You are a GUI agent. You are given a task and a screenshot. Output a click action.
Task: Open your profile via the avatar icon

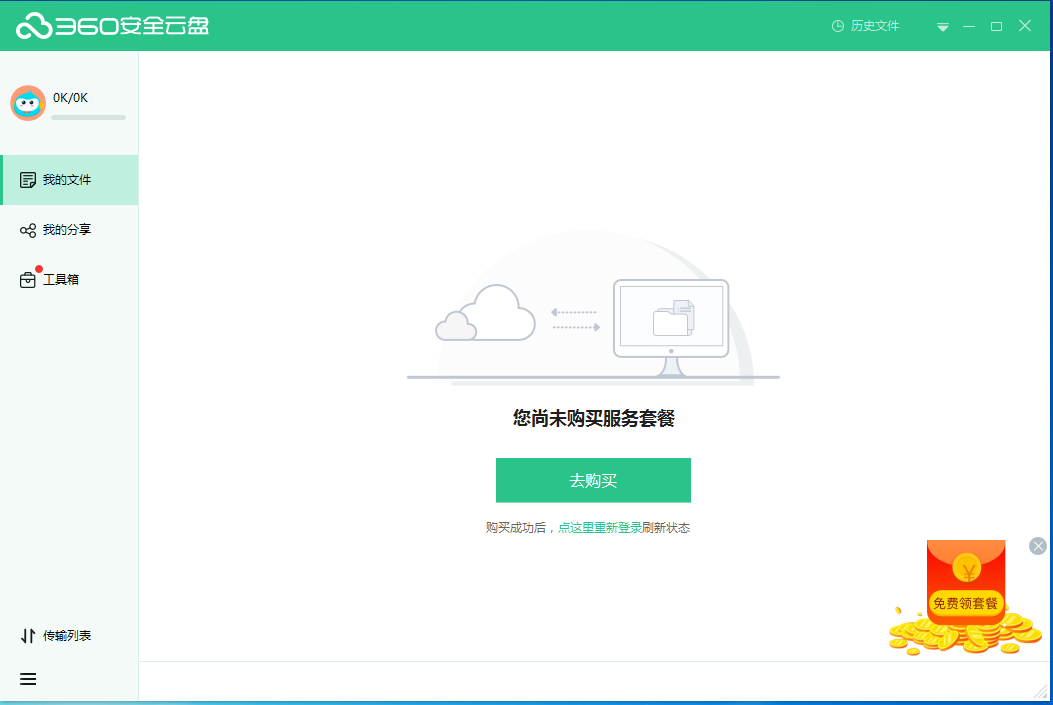point(28,102)
